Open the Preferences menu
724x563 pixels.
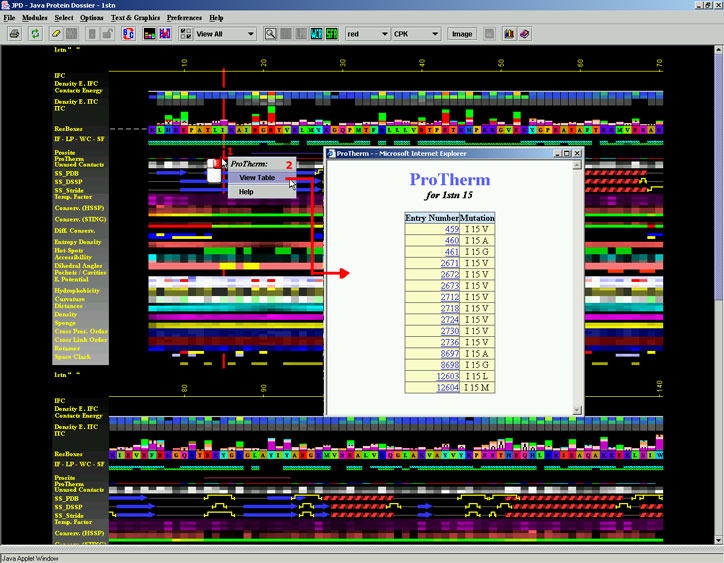(184, 18)
